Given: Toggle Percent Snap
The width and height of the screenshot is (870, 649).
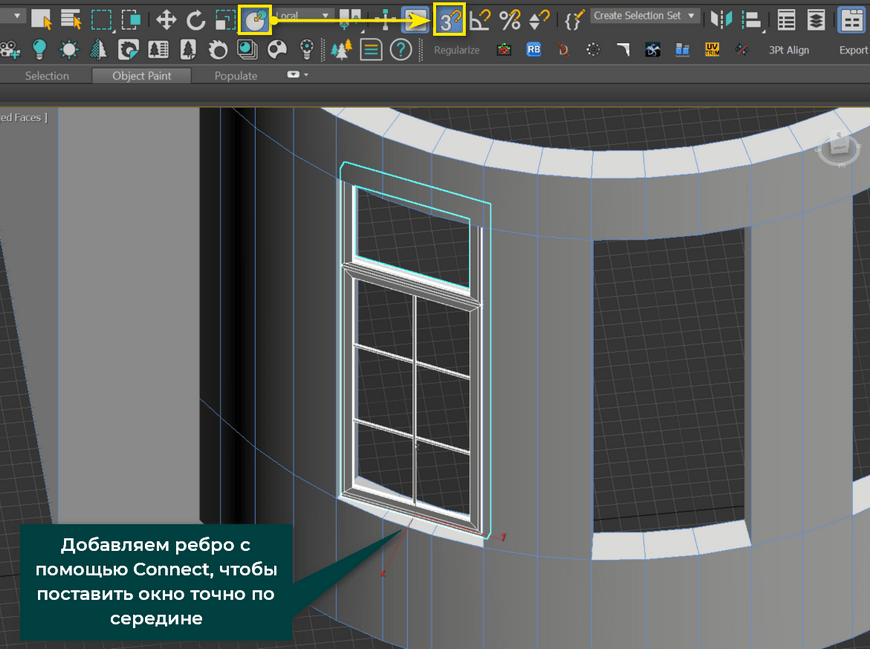Looking at the screenshot, I should click(x=510, y=19).
